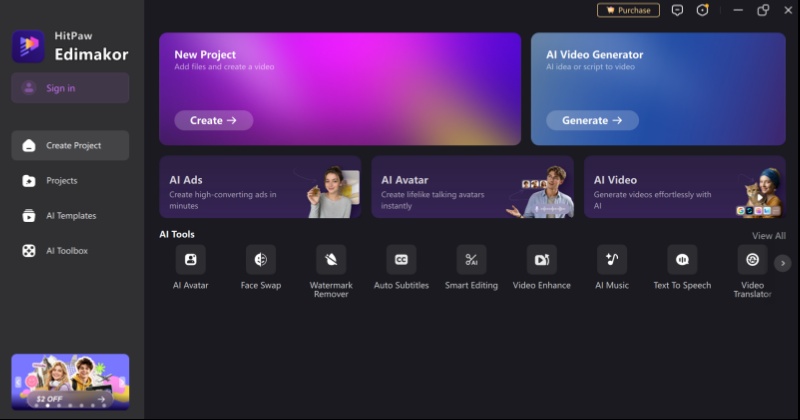
Task: Open the AI Music tool
Action: [x=612, y=260]
